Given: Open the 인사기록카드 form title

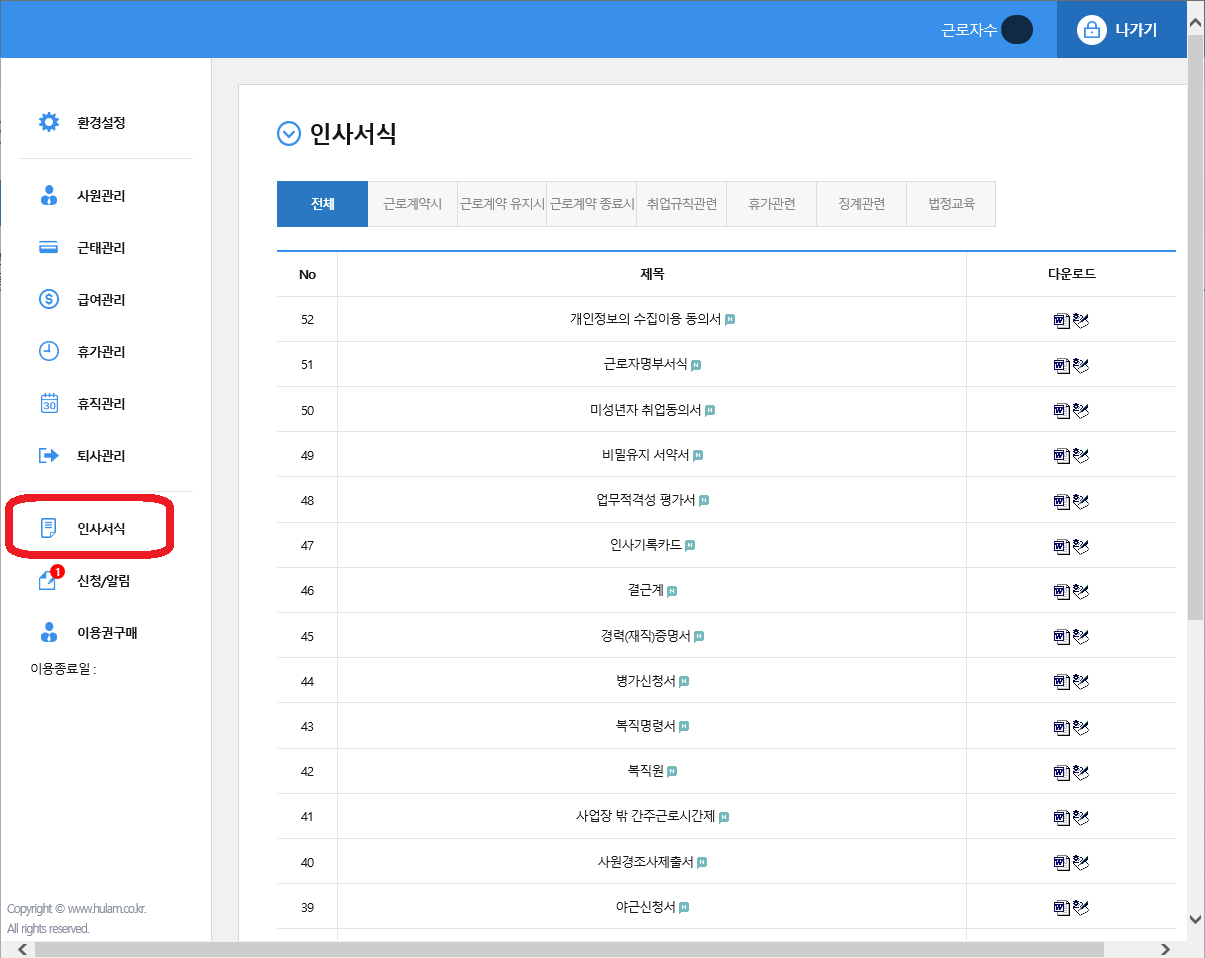Looking at the screenshot, I should [645, 545].
